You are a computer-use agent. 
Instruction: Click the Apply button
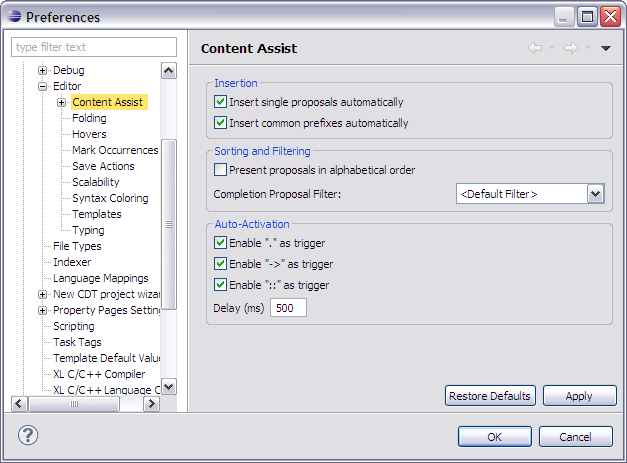(580, 396)
